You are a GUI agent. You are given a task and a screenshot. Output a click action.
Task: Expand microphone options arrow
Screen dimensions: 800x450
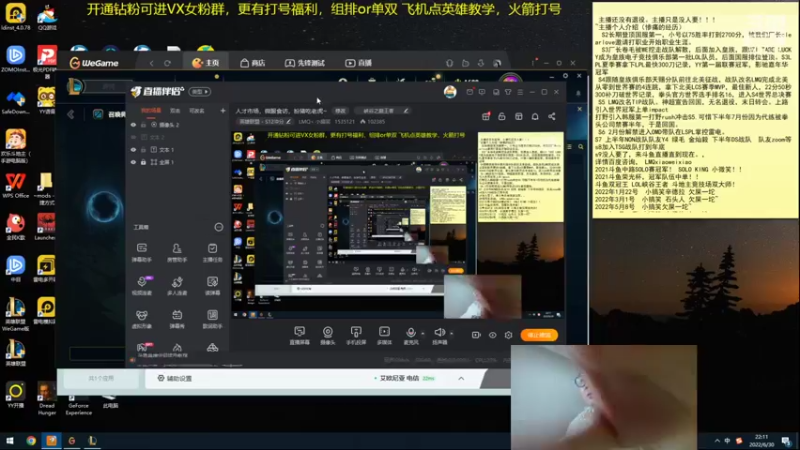pyautogui.click(x=422, y=333)
